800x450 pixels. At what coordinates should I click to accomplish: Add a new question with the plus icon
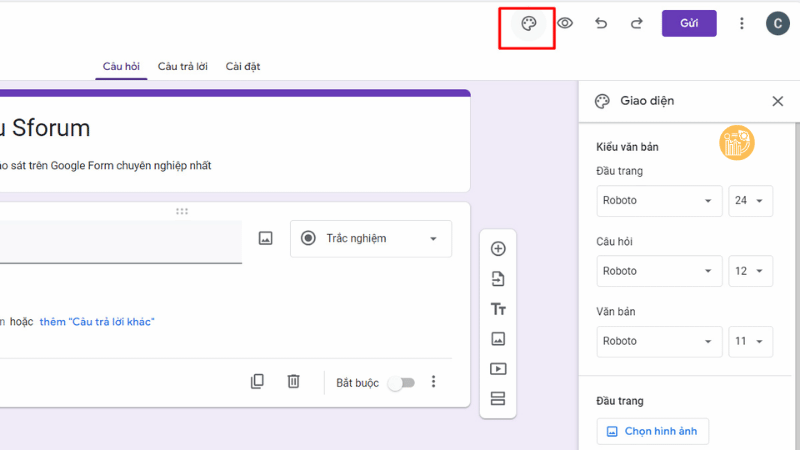(x=498, y=249)
